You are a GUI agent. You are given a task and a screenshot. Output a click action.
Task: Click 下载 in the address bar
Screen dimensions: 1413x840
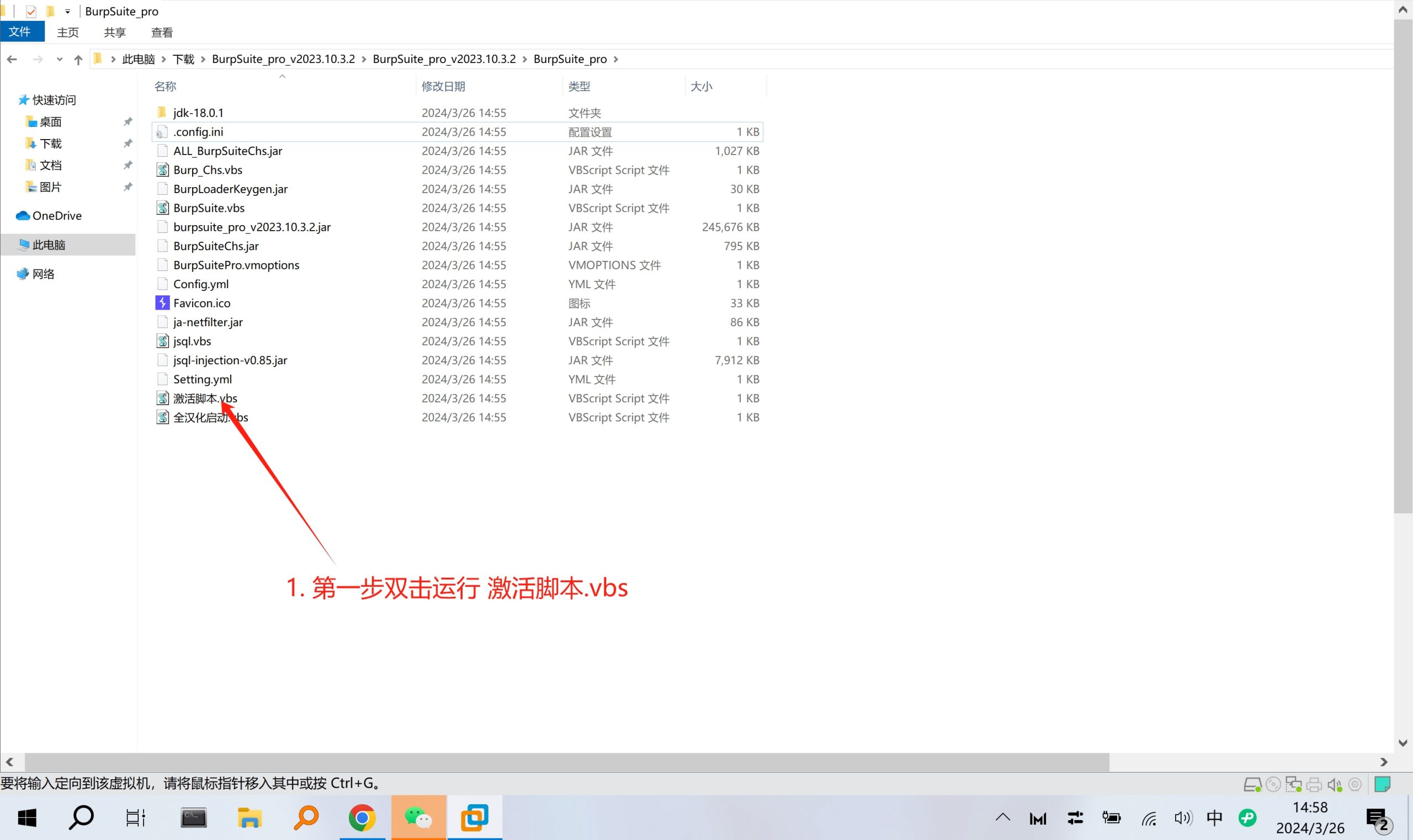(x=183, y=59)
